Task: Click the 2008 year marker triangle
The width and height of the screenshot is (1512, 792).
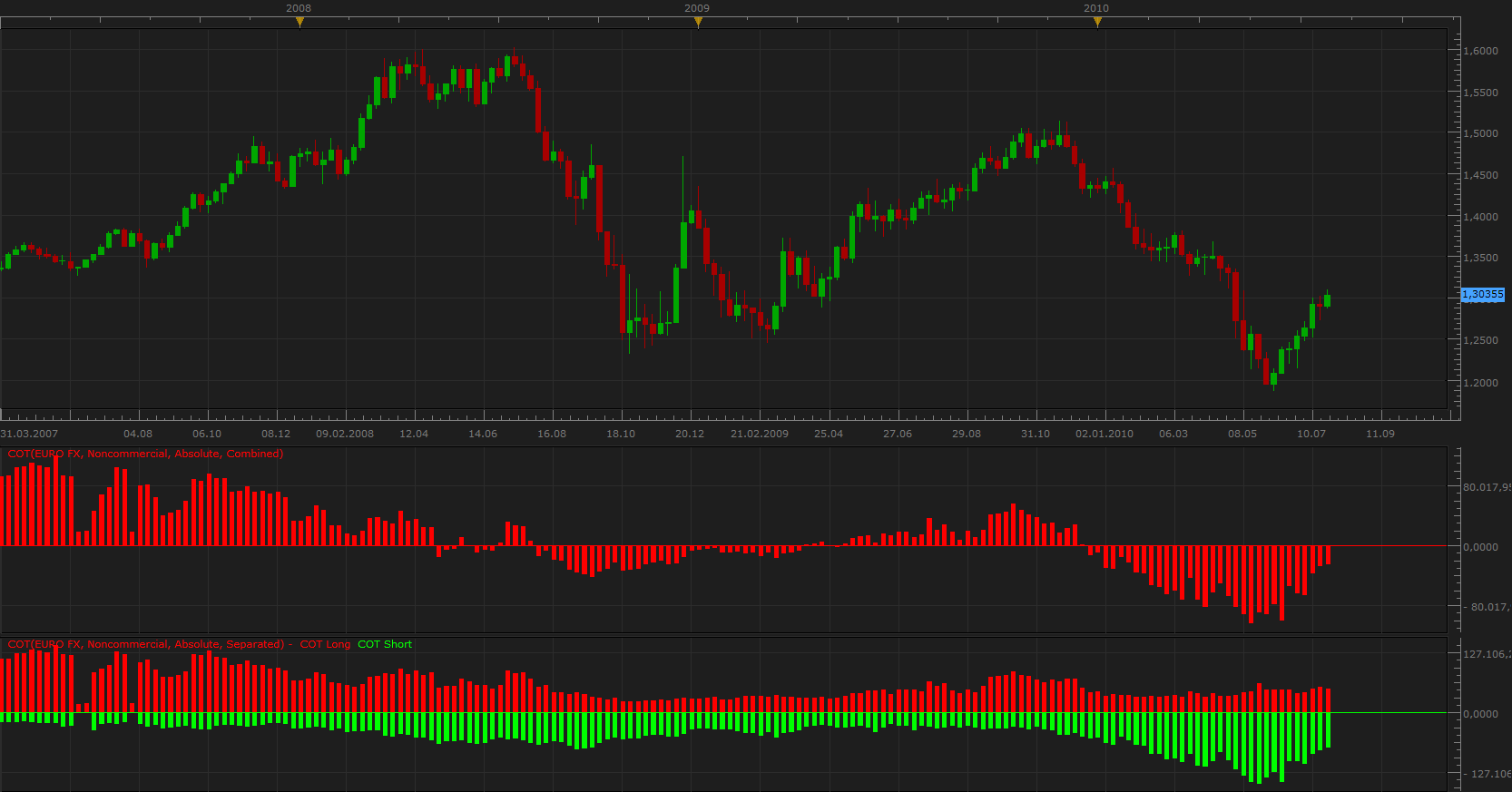Action: point(299,23)
